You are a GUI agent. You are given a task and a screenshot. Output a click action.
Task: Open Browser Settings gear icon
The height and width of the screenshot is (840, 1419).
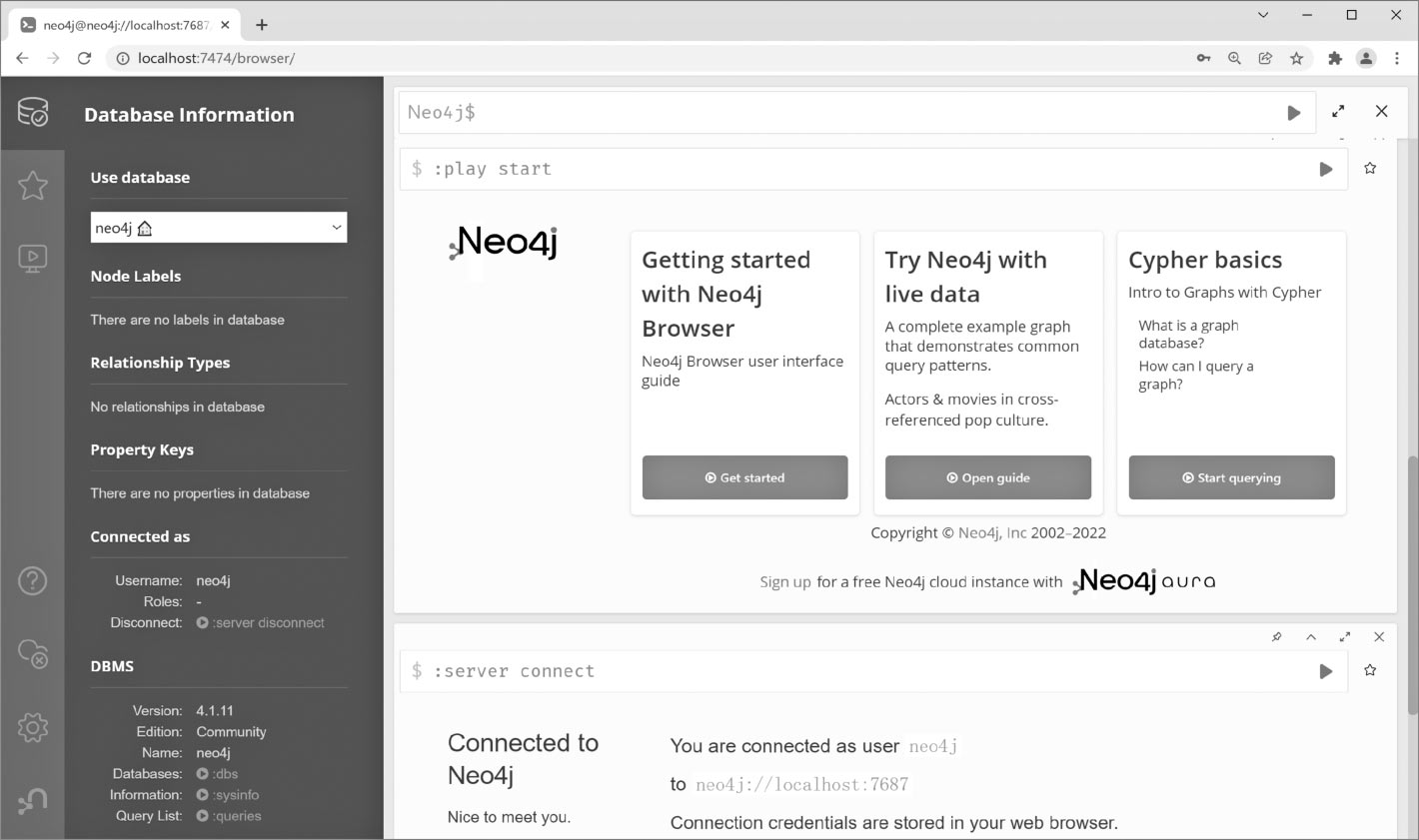pos(33,727)
